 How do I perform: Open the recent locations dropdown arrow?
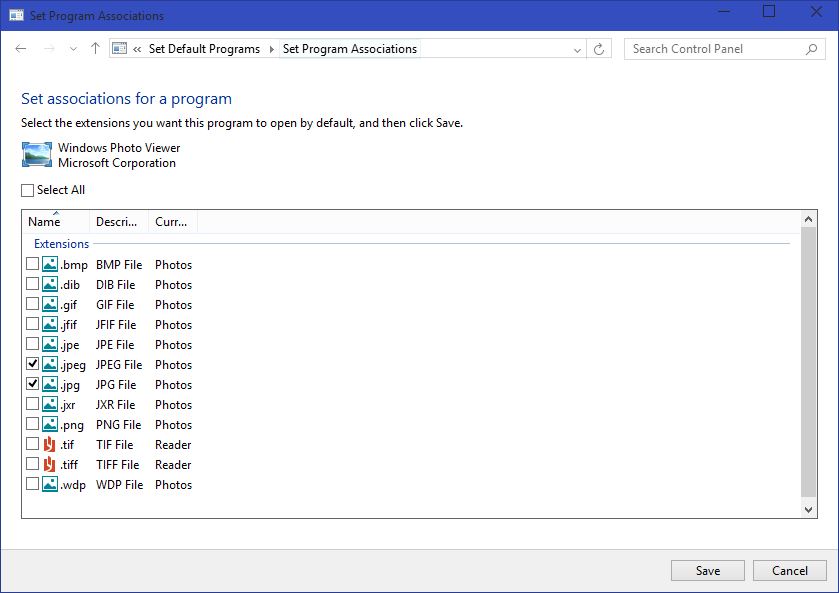[x=73, y=49]
